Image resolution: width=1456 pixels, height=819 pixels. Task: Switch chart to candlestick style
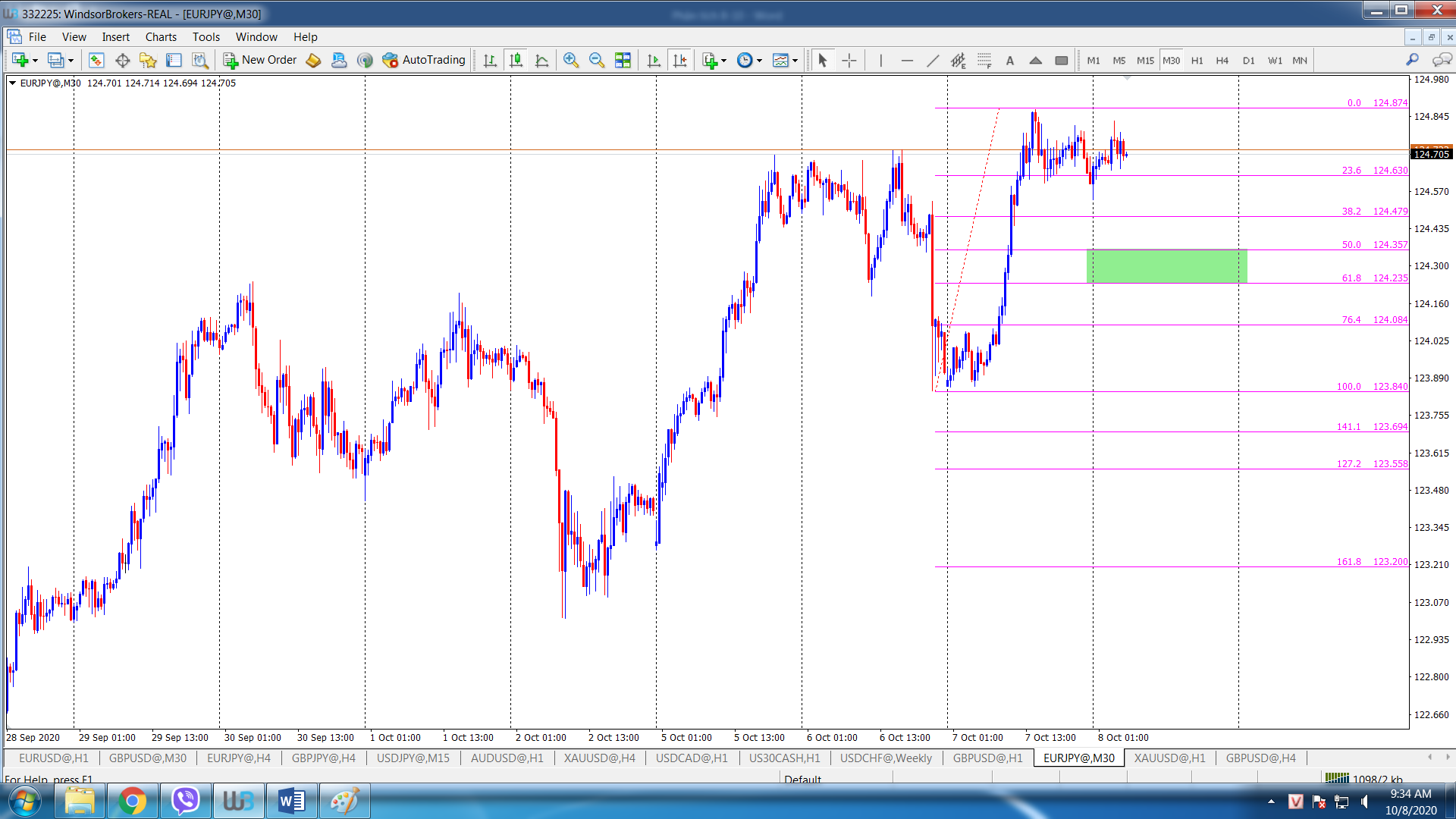[516, 60]
